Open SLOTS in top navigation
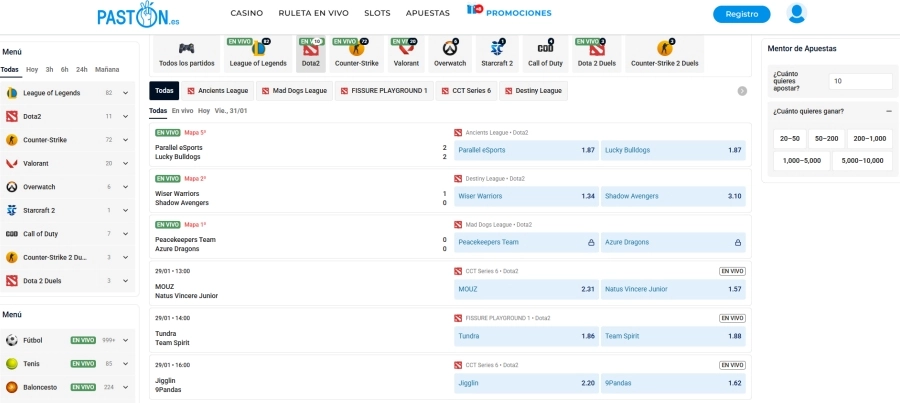Viewport: 900px width, 403px height. tap(377, 13)
